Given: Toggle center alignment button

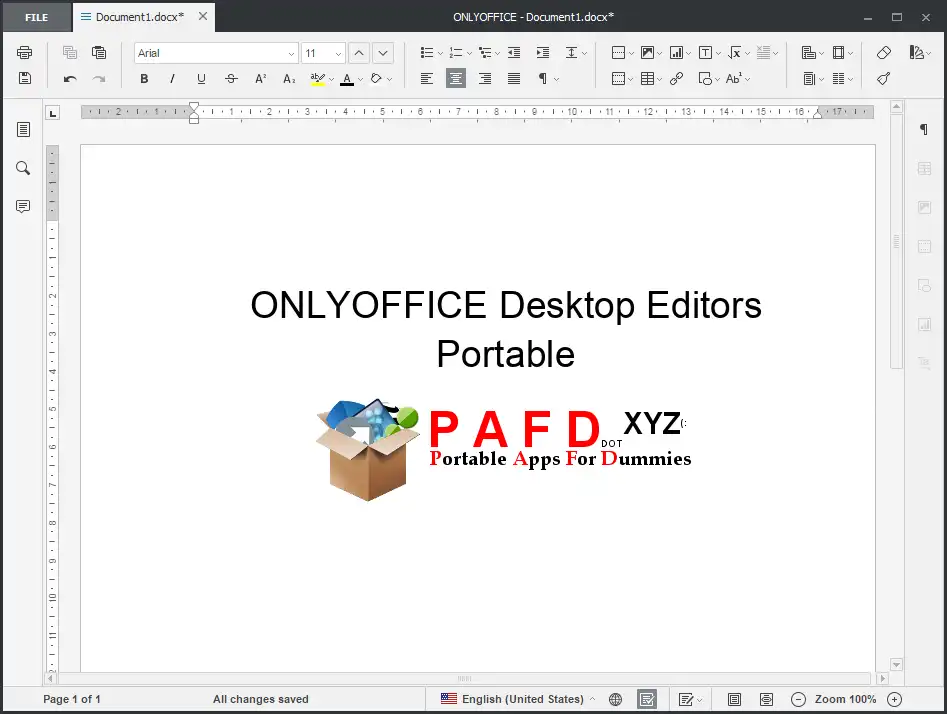Looking at the screenshot, I should click(x=456, y=79).
